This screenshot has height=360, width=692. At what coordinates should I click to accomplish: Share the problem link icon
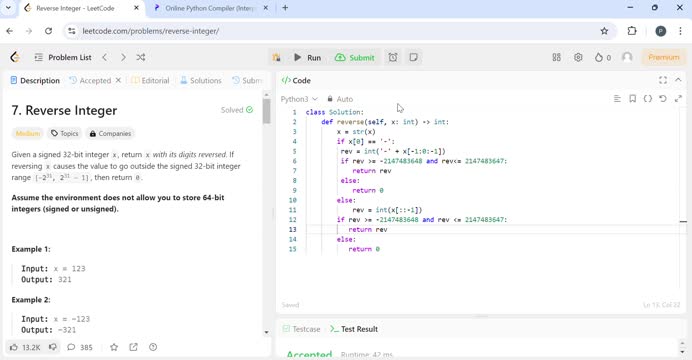[133, 347]
